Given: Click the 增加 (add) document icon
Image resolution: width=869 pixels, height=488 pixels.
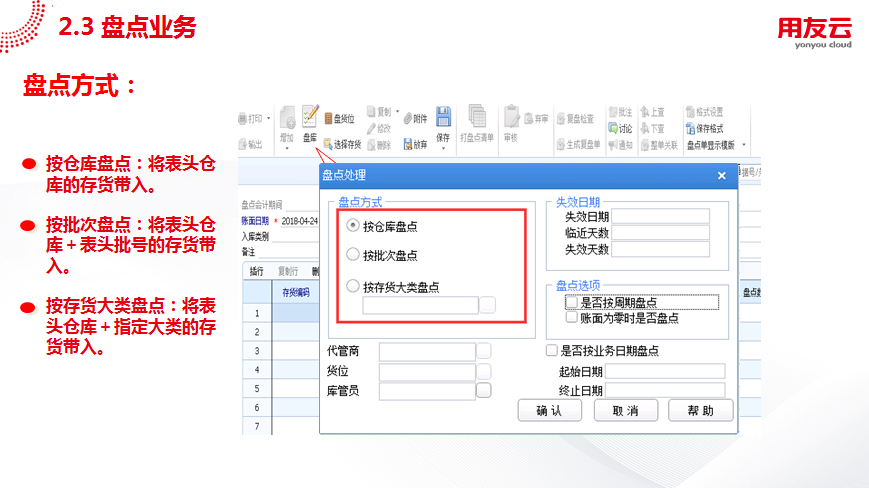Looking at the screenshot, I should tap(287, 118).
